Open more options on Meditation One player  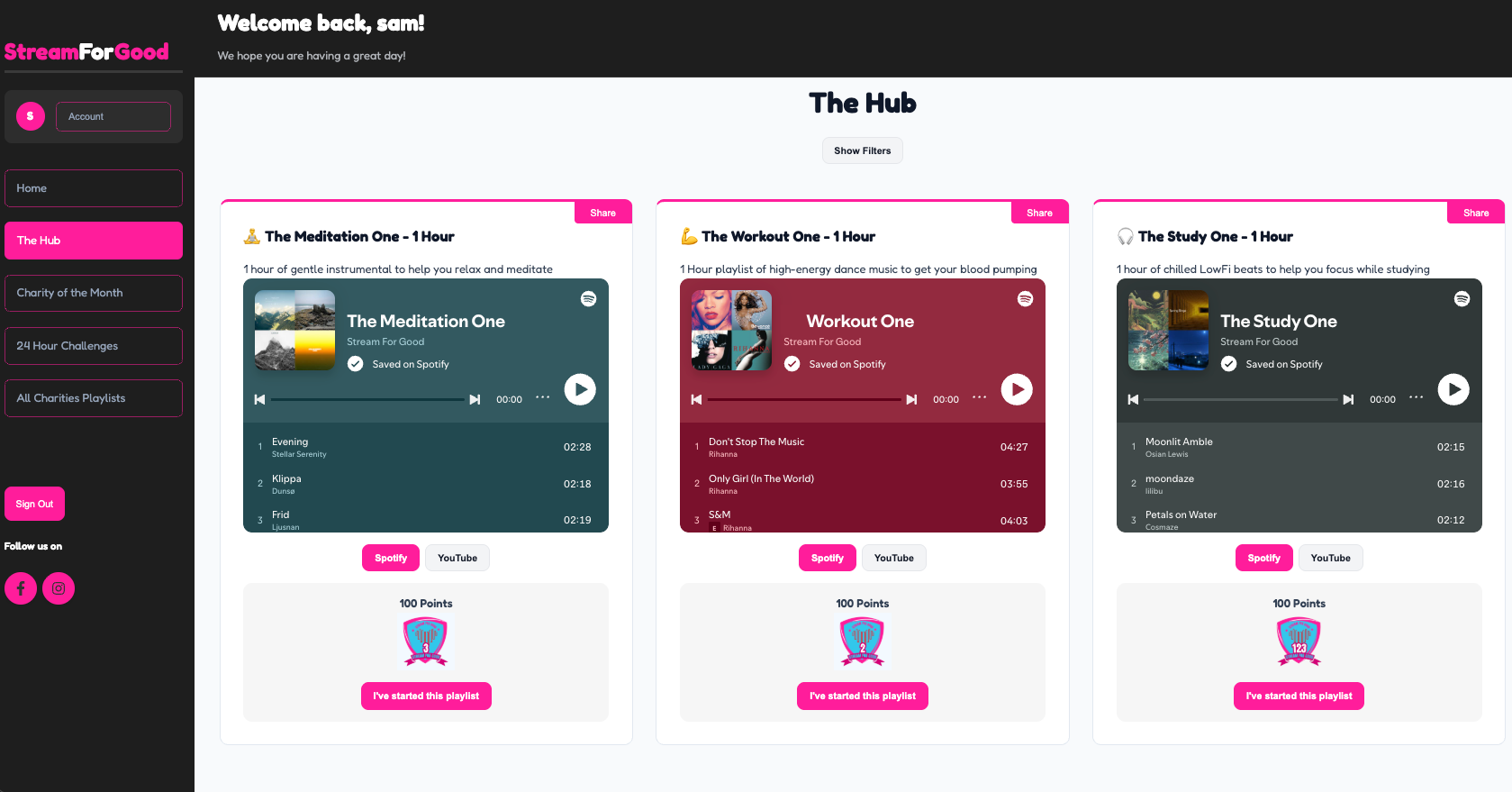542,397
